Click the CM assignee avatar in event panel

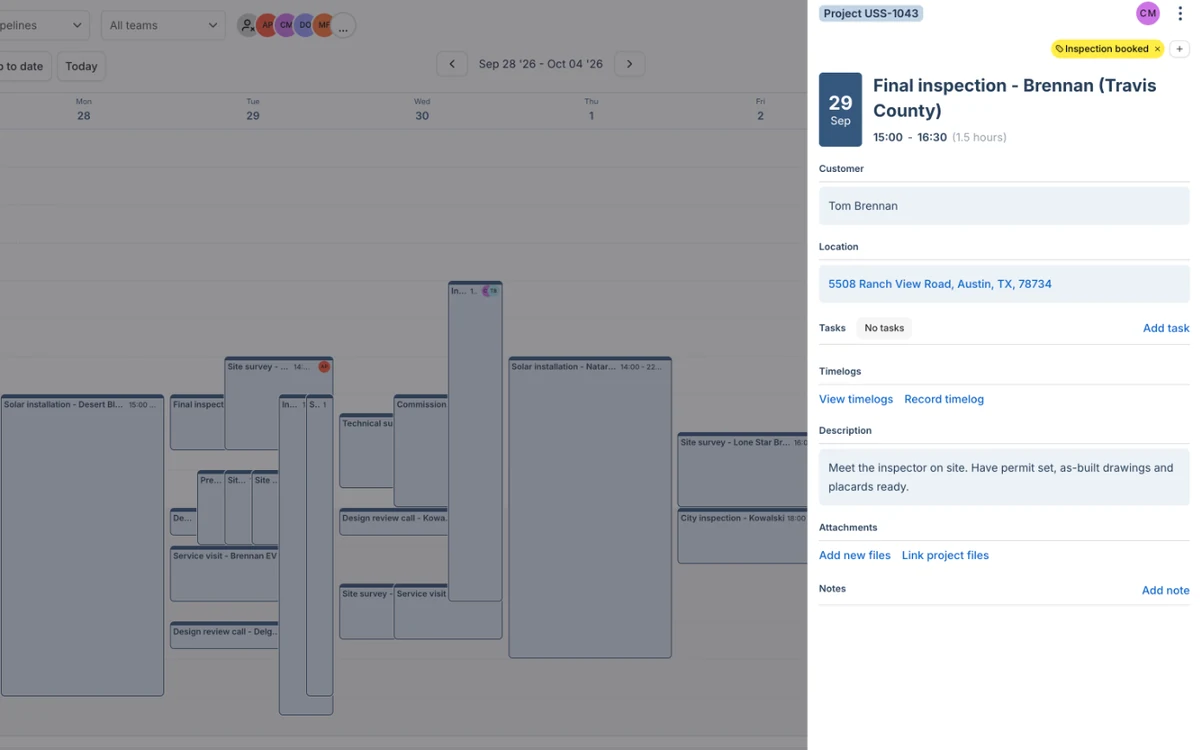(1148, 13)
